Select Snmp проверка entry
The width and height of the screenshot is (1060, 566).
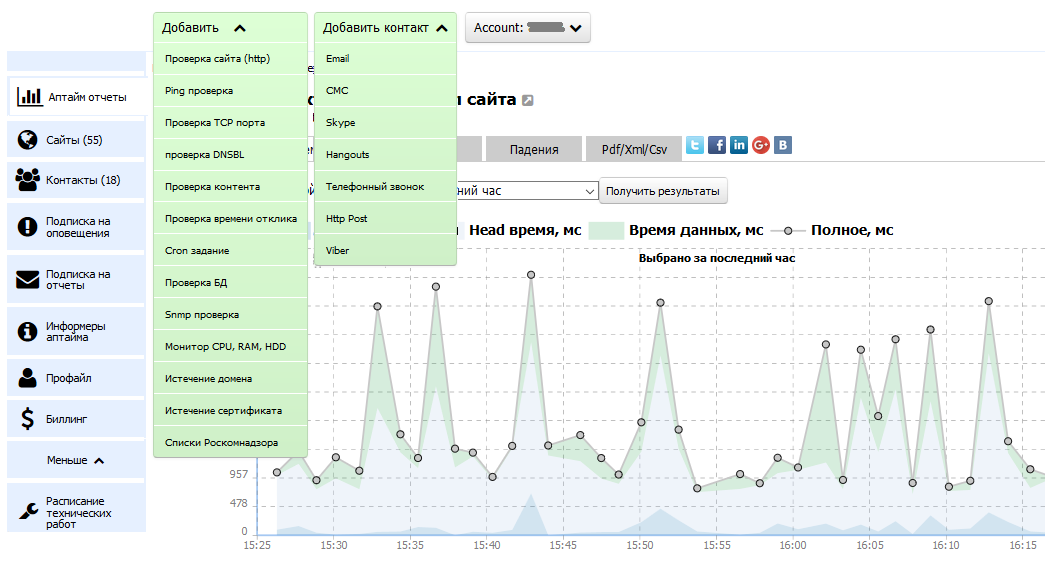[x=231, y=314]
